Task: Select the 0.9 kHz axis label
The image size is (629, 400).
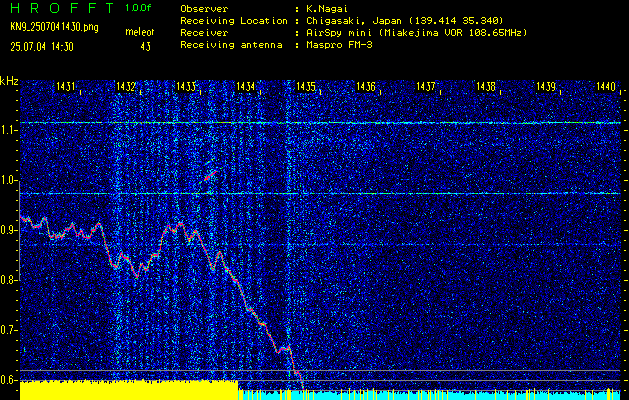Action: point(9,230)
